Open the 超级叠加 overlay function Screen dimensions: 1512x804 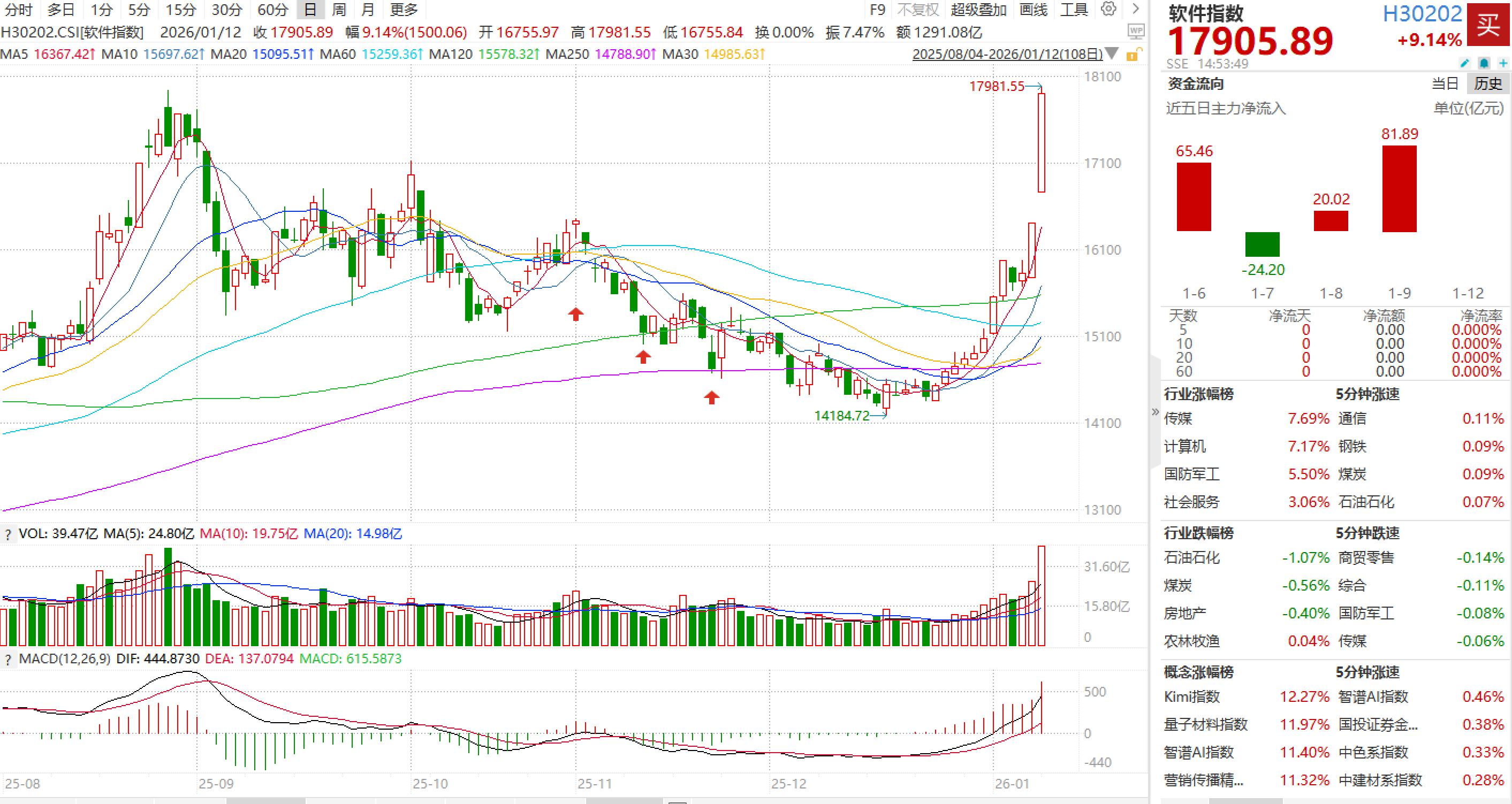pyautogui.click(x=978, y=10)
